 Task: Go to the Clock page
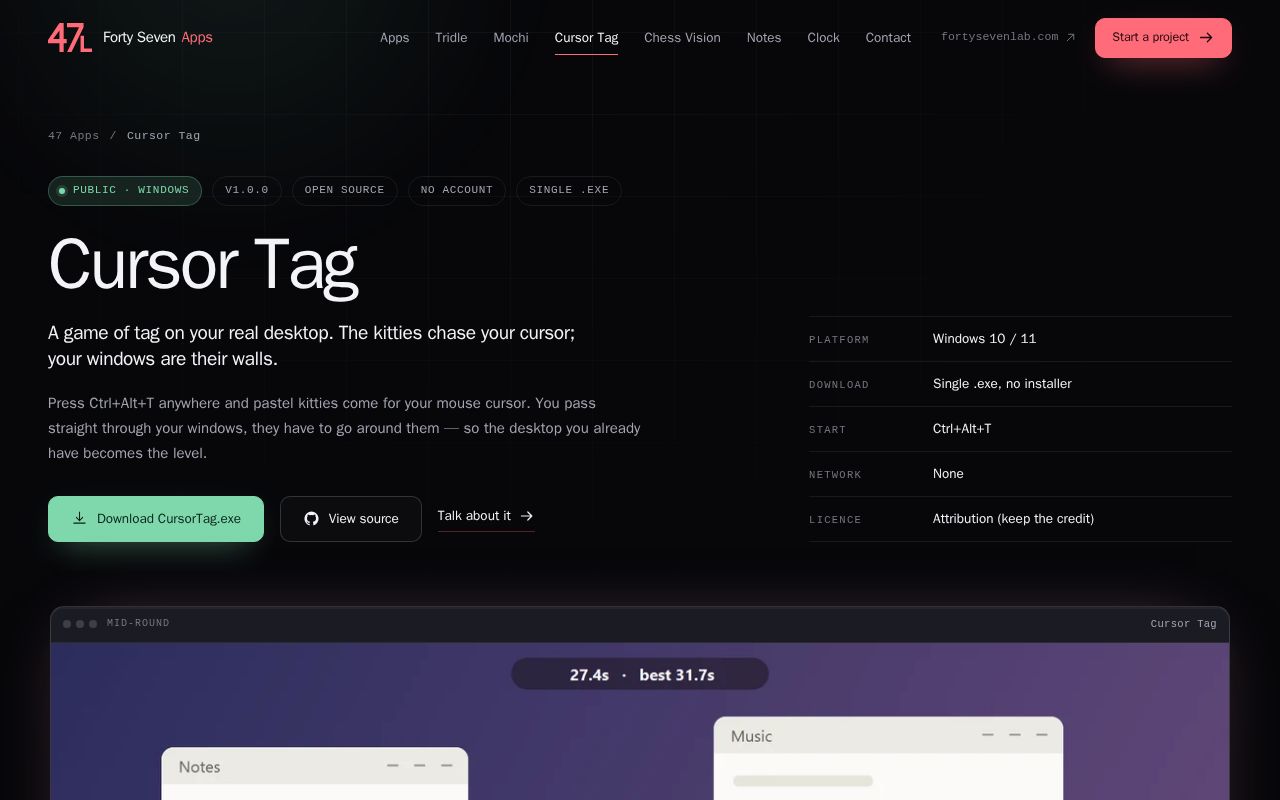tap(824, 38)
